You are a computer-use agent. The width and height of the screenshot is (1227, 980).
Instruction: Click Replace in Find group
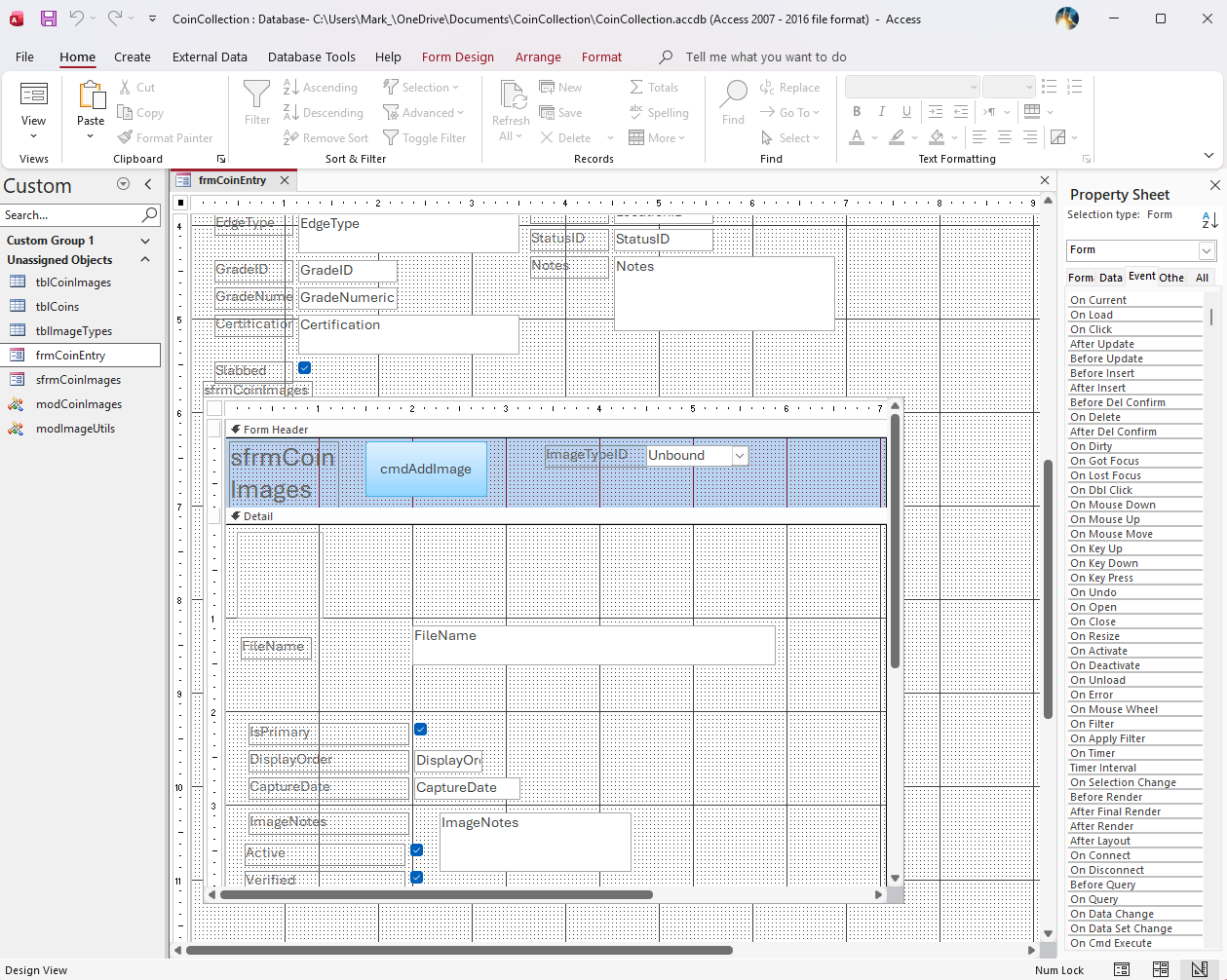790,88
